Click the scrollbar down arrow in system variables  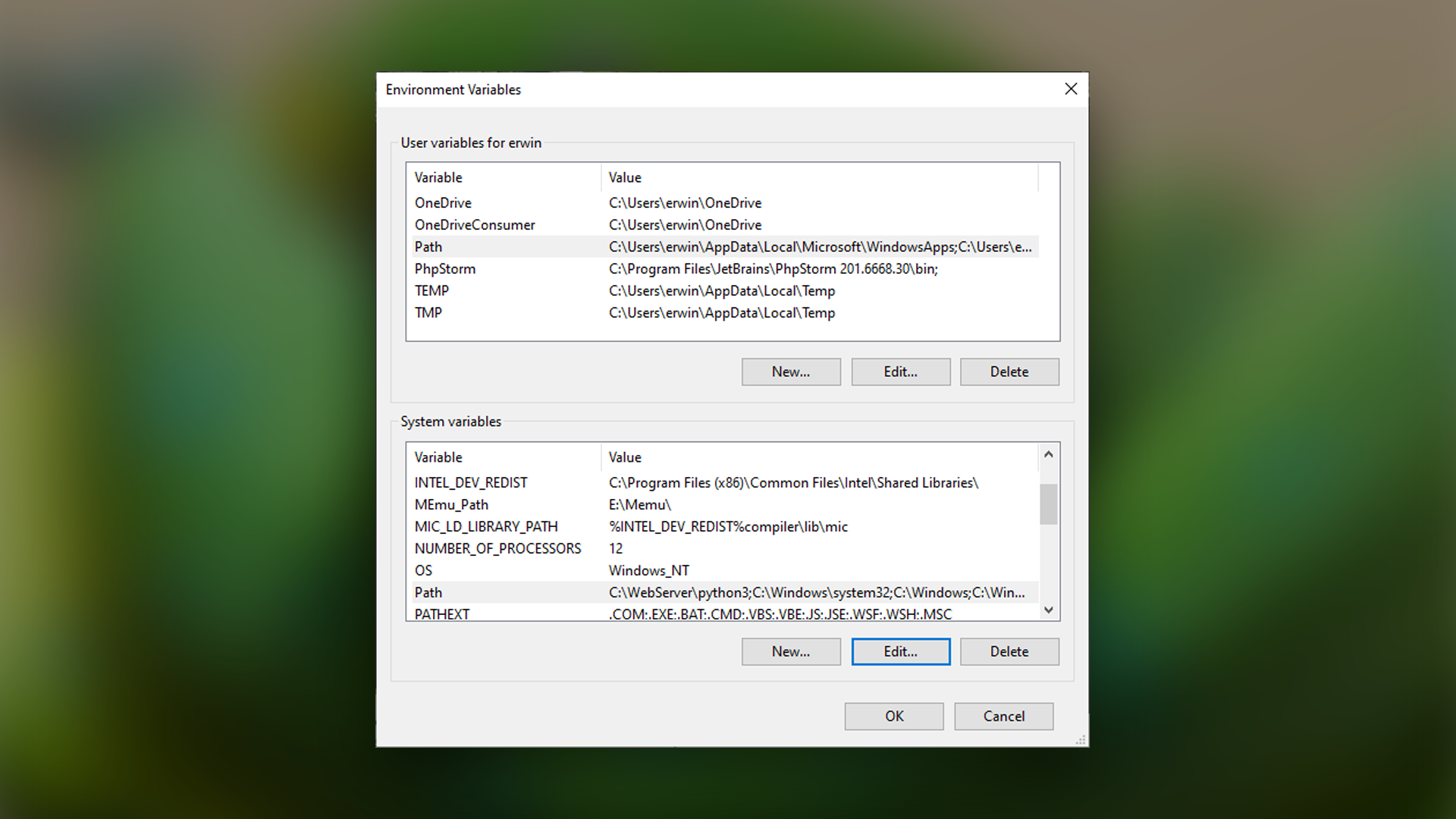(1049, 610)
